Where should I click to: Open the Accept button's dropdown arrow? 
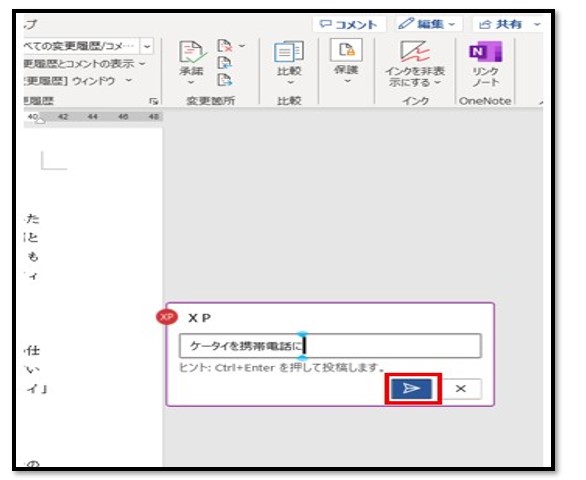191,82
